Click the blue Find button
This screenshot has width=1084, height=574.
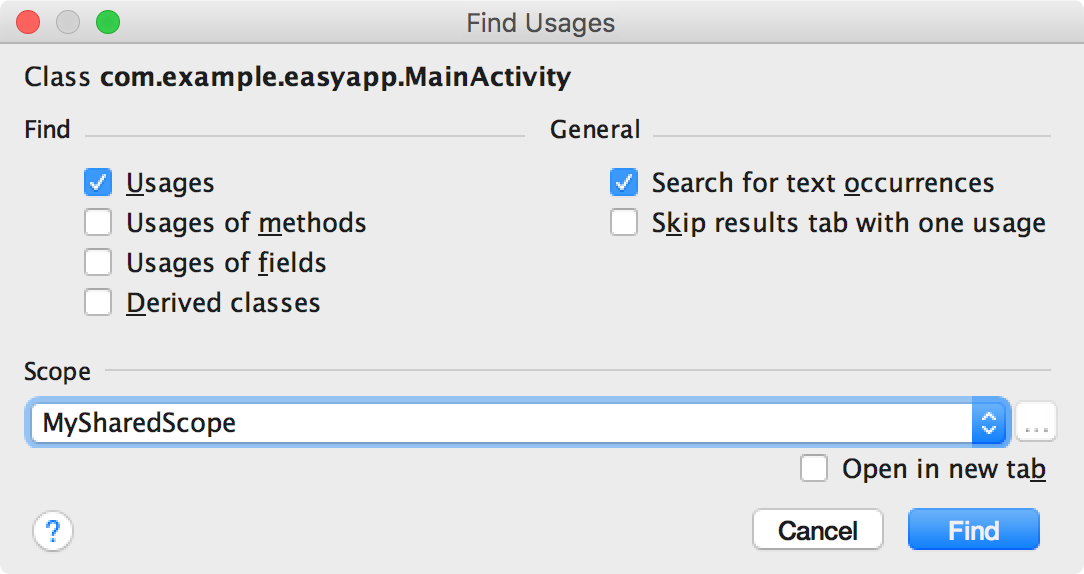[973, 530]
